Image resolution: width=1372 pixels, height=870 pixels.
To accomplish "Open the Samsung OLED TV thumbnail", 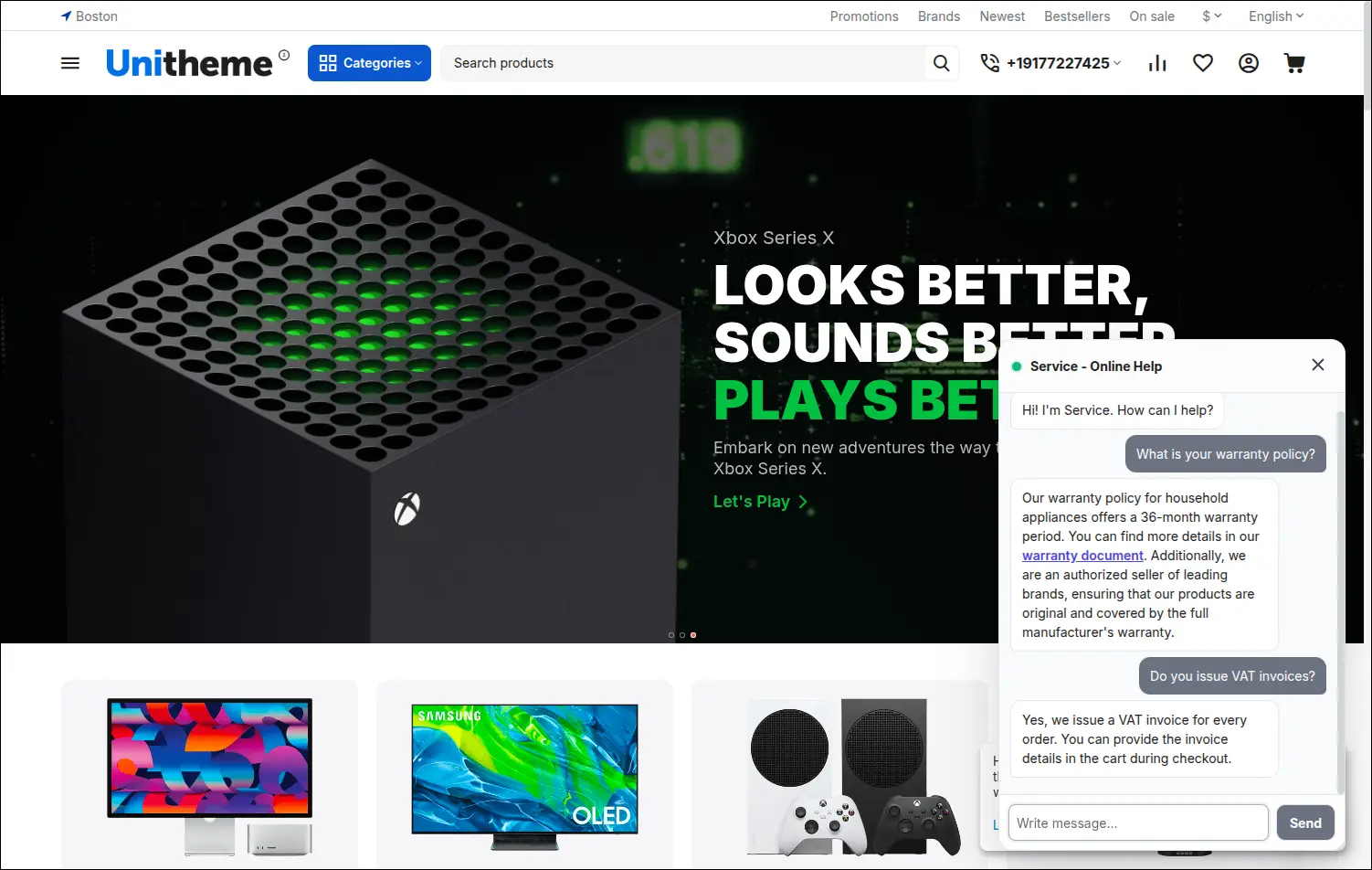I will click(x=524, y=777).
